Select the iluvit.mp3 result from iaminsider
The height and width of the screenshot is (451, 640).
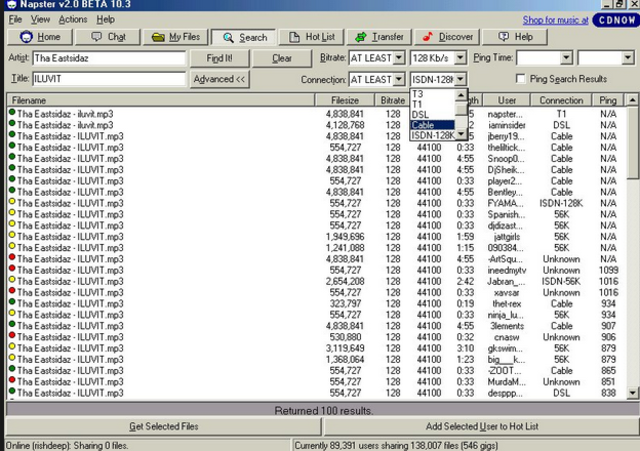click(316, 125)
